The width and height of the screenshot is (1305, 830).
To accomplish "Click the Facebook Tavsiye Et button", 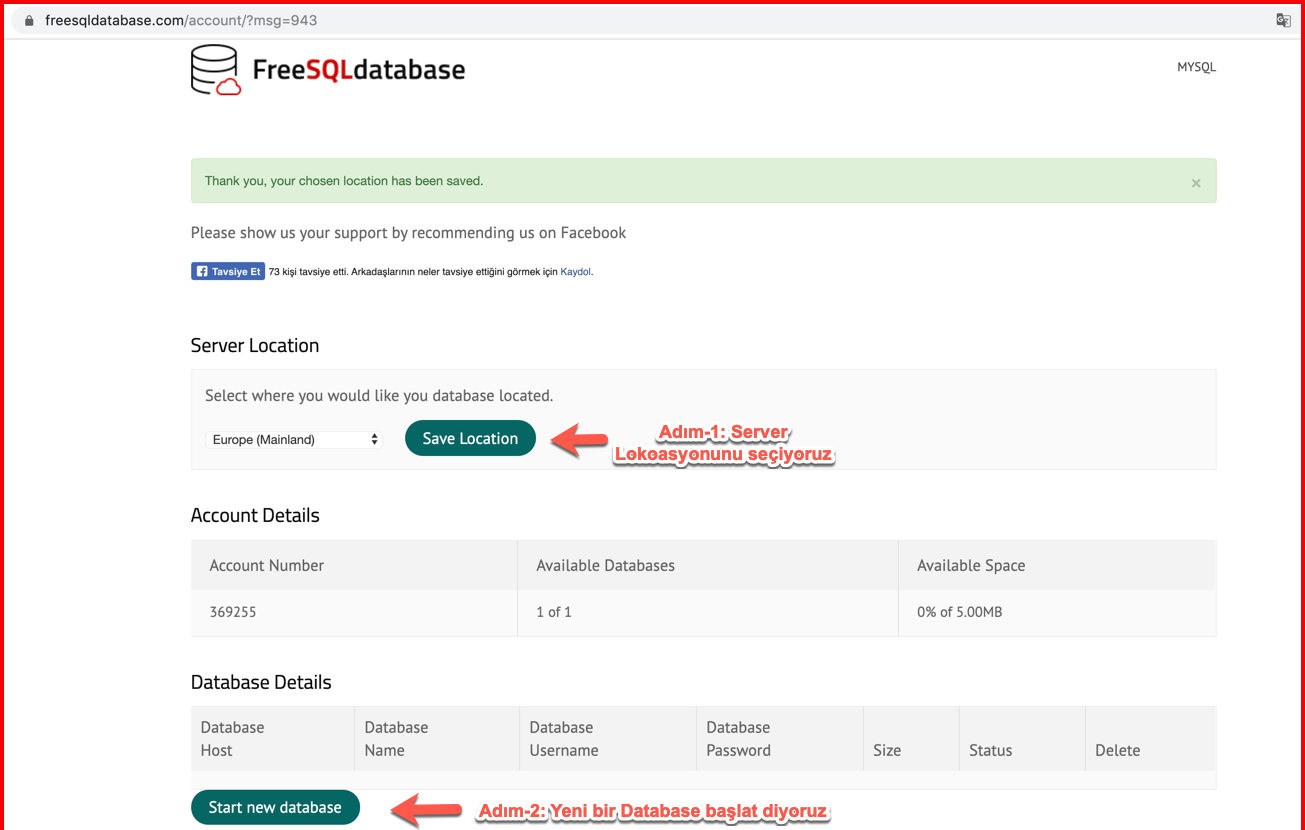I will 228,271.
